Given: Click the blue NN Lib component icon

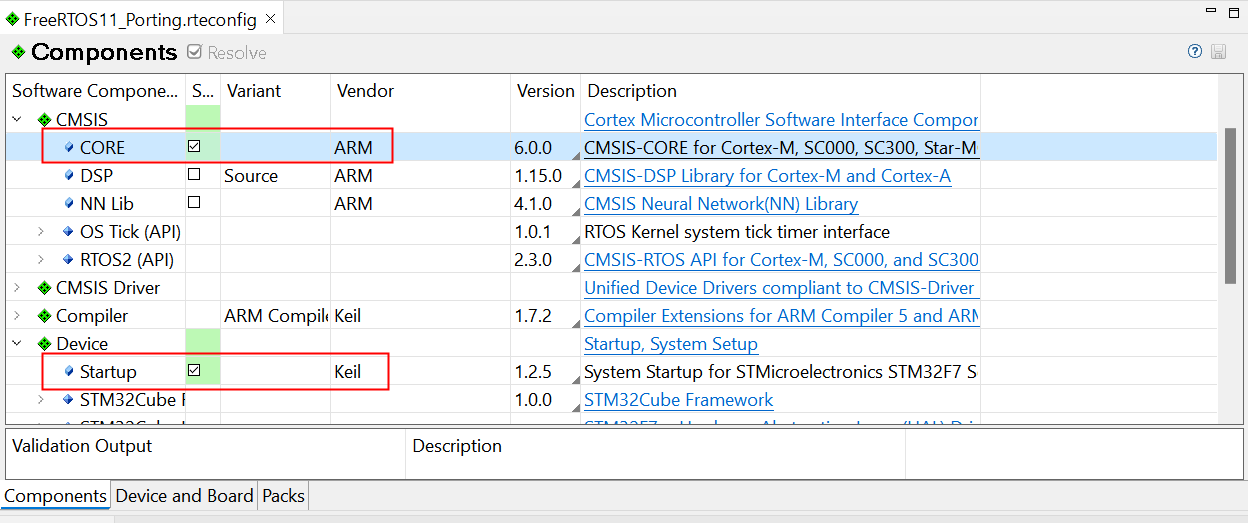Looking at the screenshot, I should point(69,204).
